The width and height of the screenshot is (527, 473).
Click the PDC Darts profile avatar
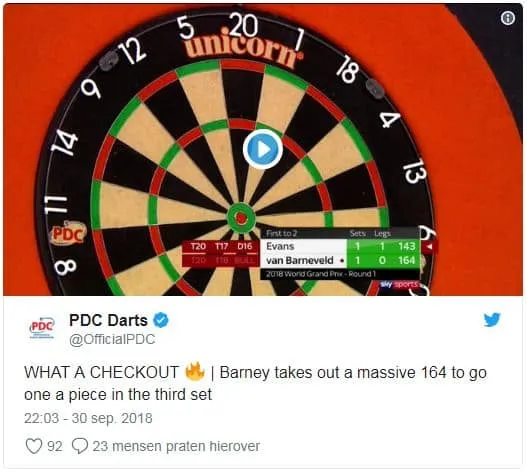point(42,328)
